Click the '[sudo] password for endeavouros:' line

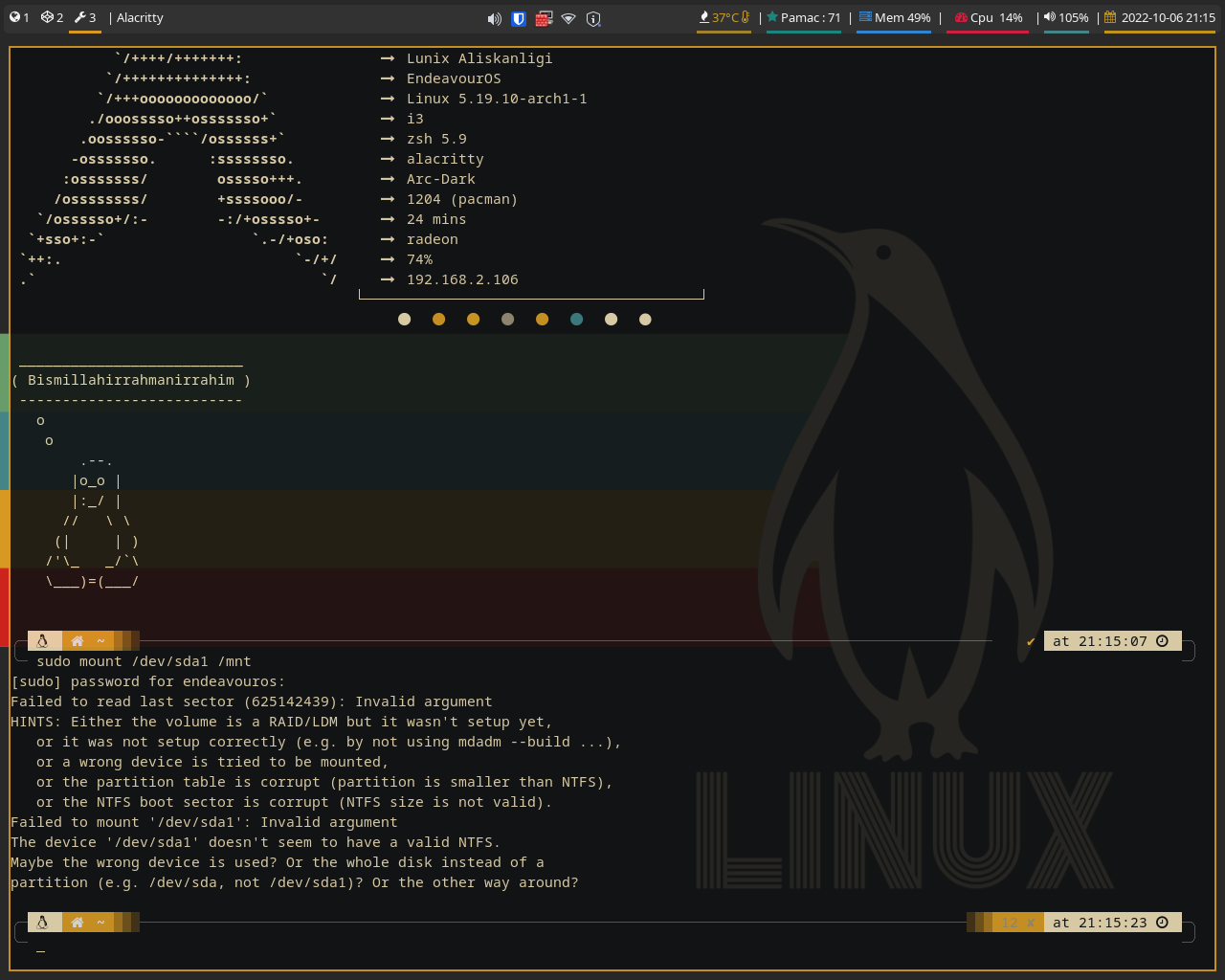(148, 681)
